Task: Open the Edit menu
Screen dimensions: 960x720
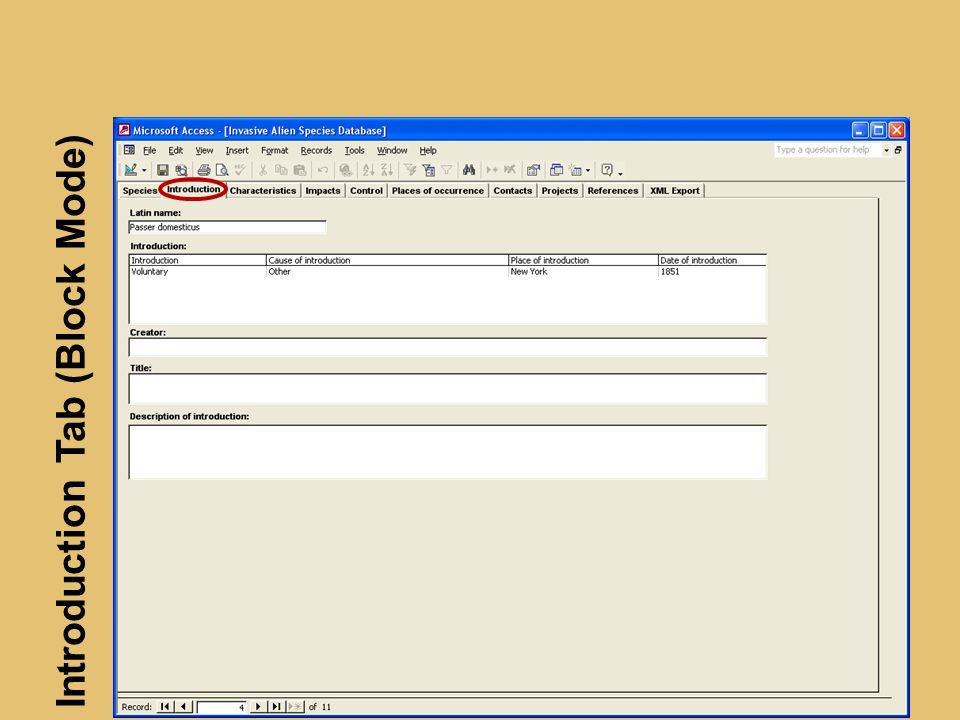Action: tap(176, 150)
